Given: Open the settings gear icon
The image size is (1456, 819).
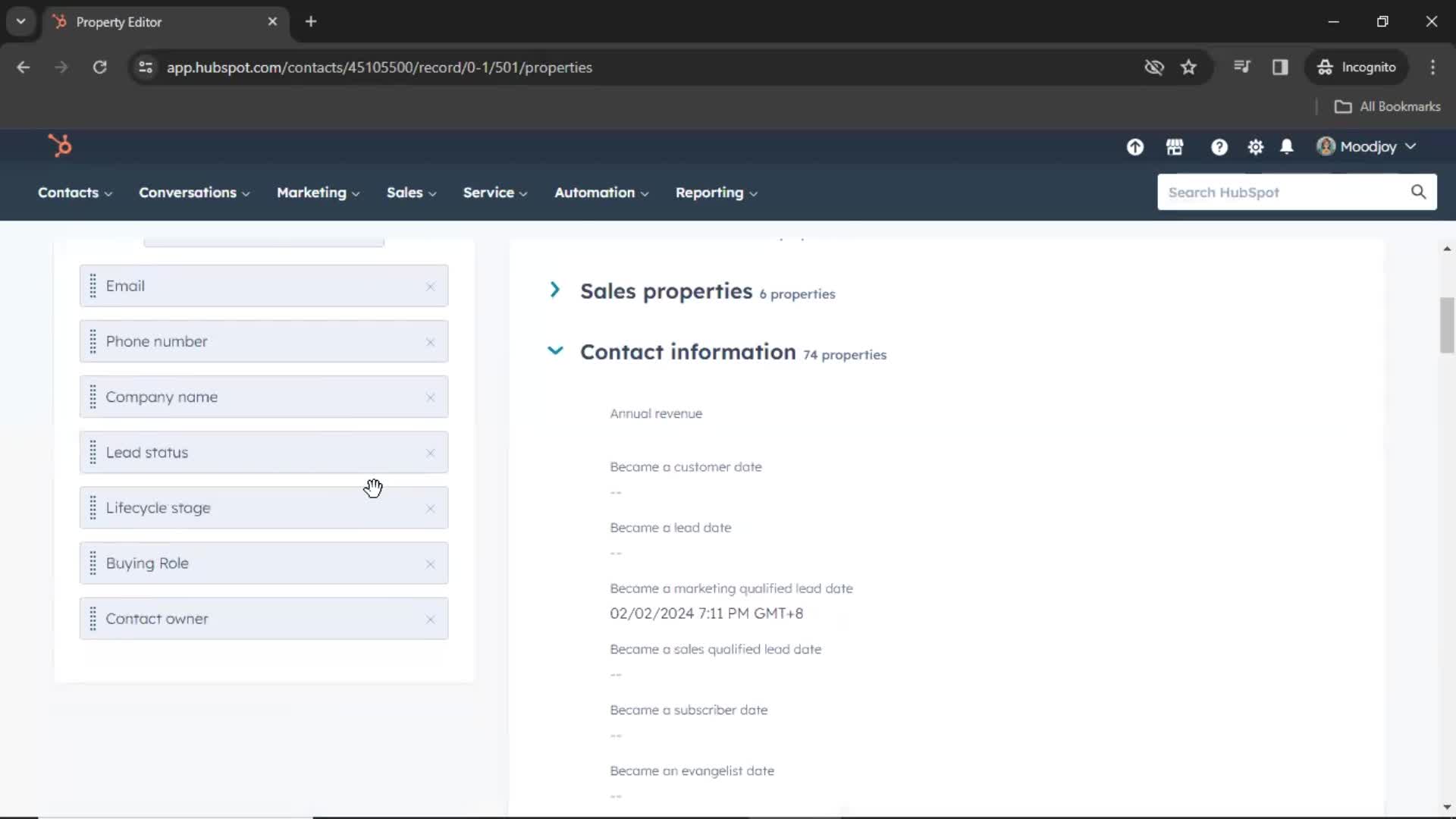Looking at the screenshot, I should (x=1256, y=147).
